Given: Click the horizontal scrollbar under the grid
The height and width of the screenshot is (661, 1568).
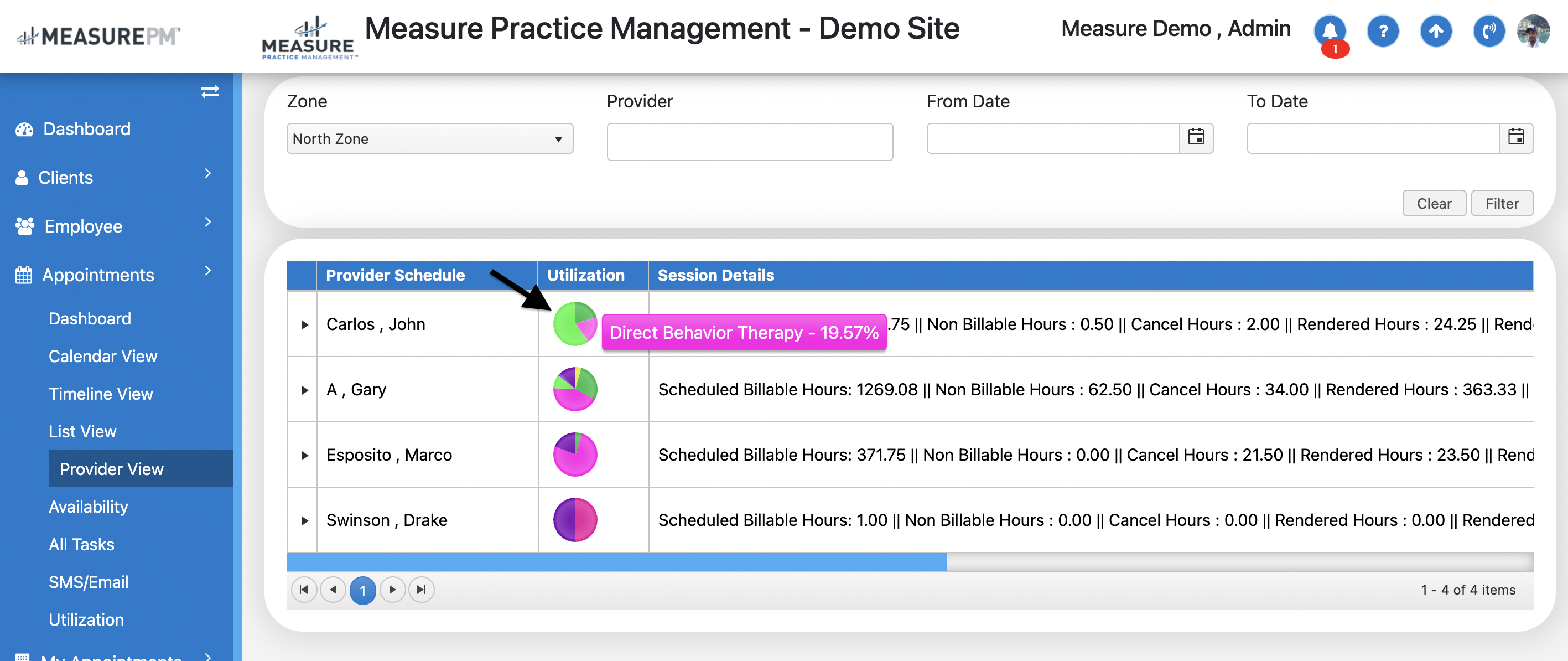Looking at the screenshot, I should [616, 561].
